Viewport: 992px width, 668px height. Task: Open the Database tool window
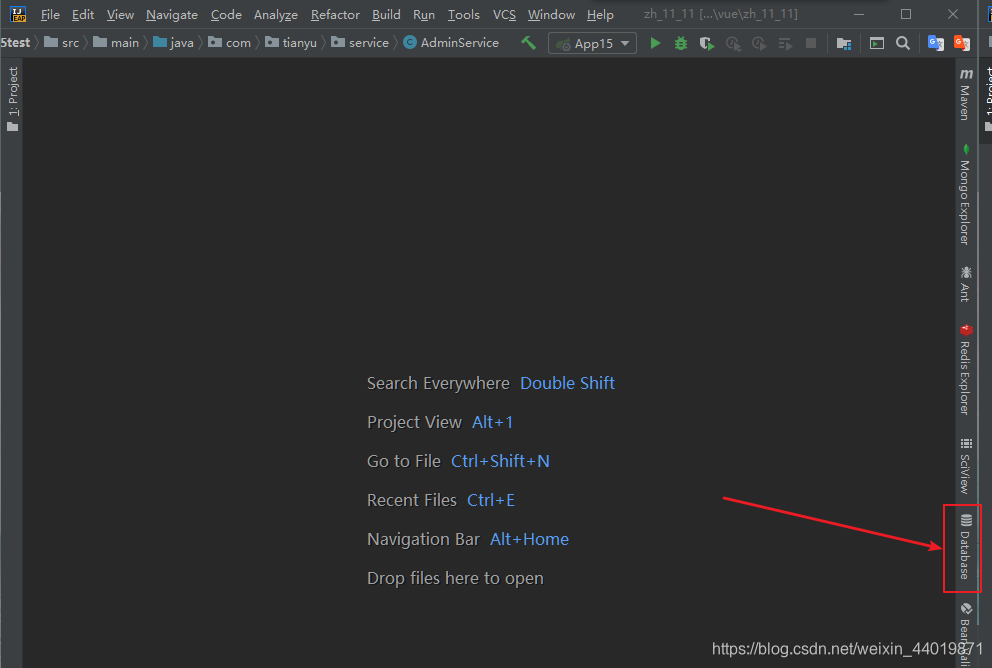(x=965, y=547)
